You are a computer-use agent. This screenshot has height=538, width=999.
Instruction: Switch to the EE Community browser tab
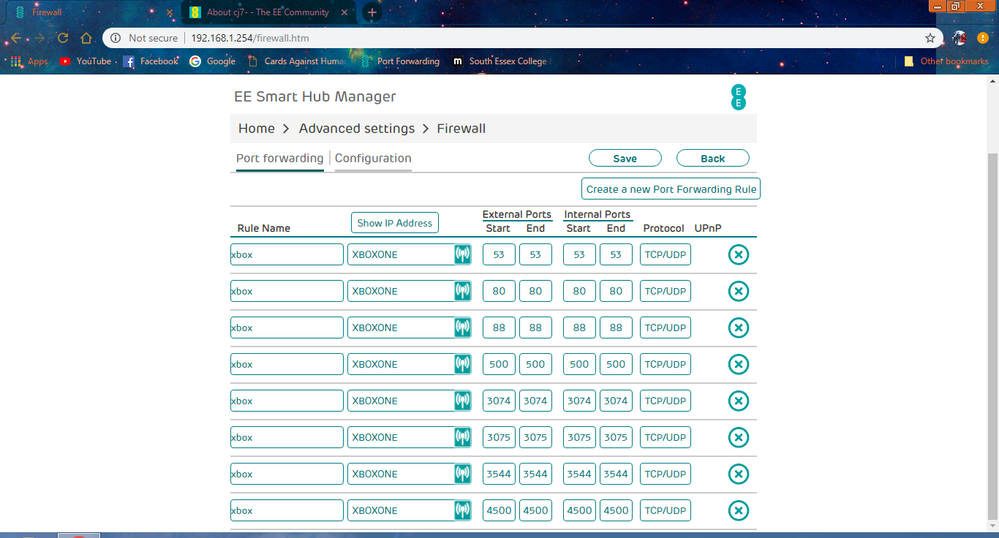267,13
